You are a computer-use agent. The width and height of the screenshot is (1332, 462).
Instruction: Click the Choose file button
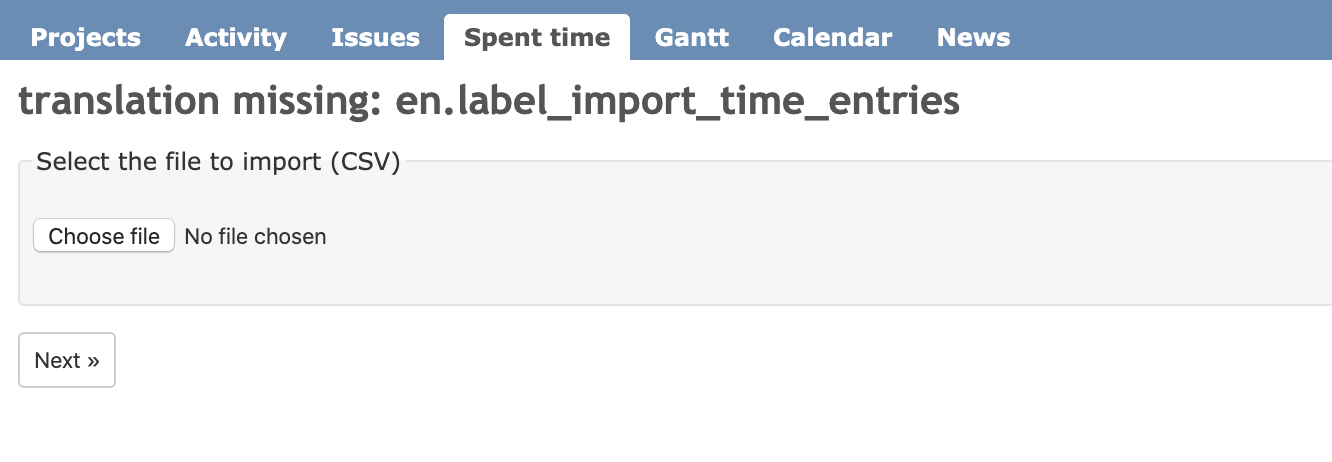tap(104, 236)
